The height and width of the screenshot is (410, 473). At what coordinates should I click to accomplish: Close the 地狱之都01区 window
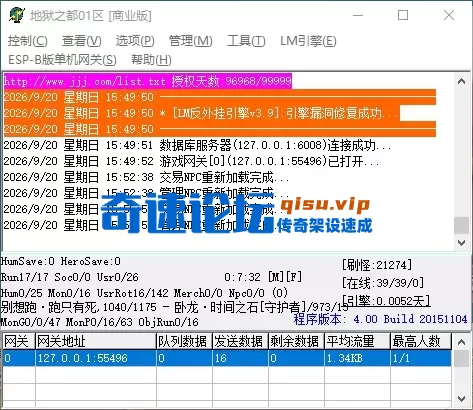(x=449, y=15)
